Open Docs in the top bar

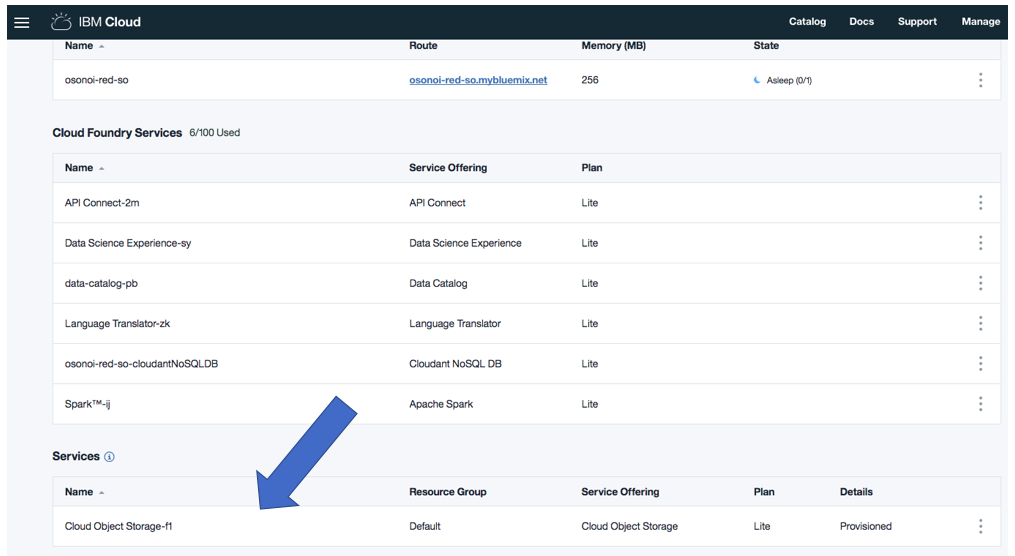[x=862, y=21]
